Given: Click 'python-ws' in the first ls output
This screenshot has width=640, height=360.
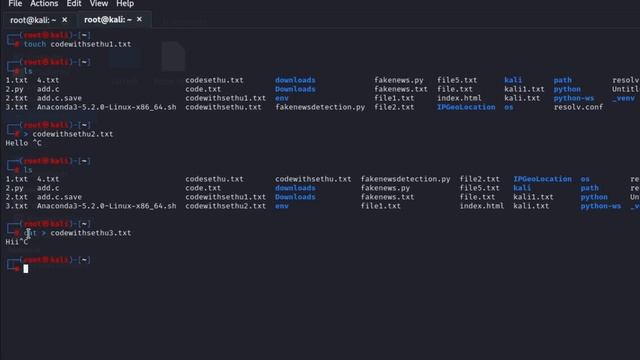Looking at the screenshot, I should (x=574, y=98).
